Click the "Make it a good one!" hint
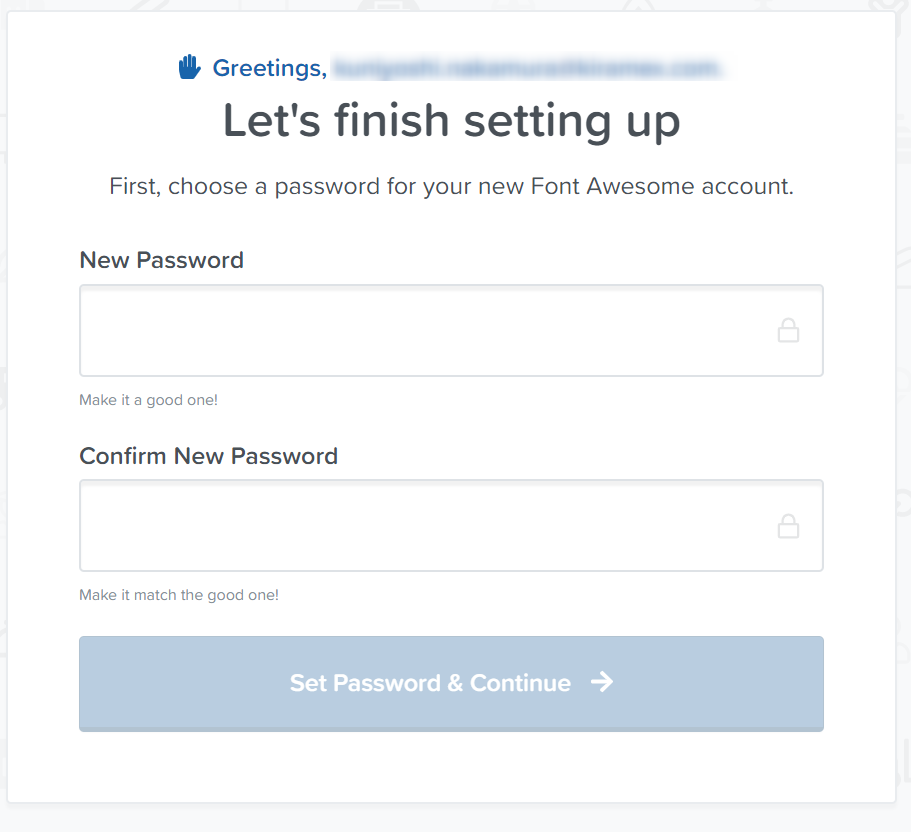 point(148,400)
